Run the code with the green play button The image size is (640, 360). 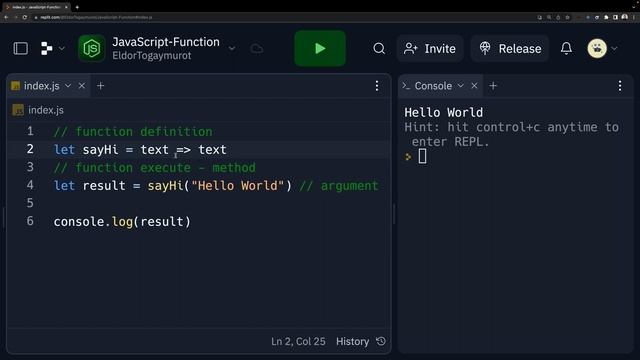(320, 49)
